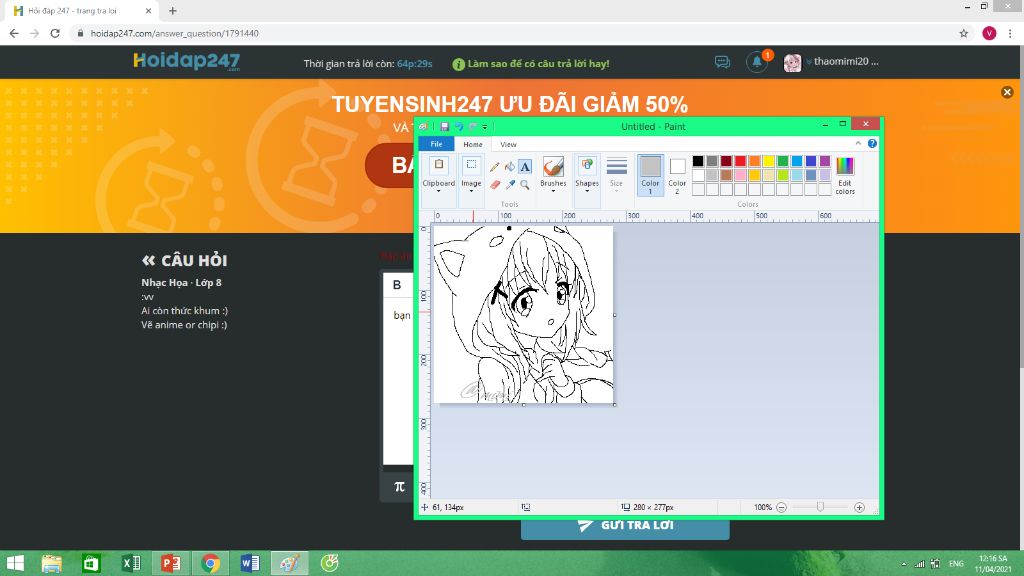
Task: Open the File menu in Paint
Action: [436, 144]
